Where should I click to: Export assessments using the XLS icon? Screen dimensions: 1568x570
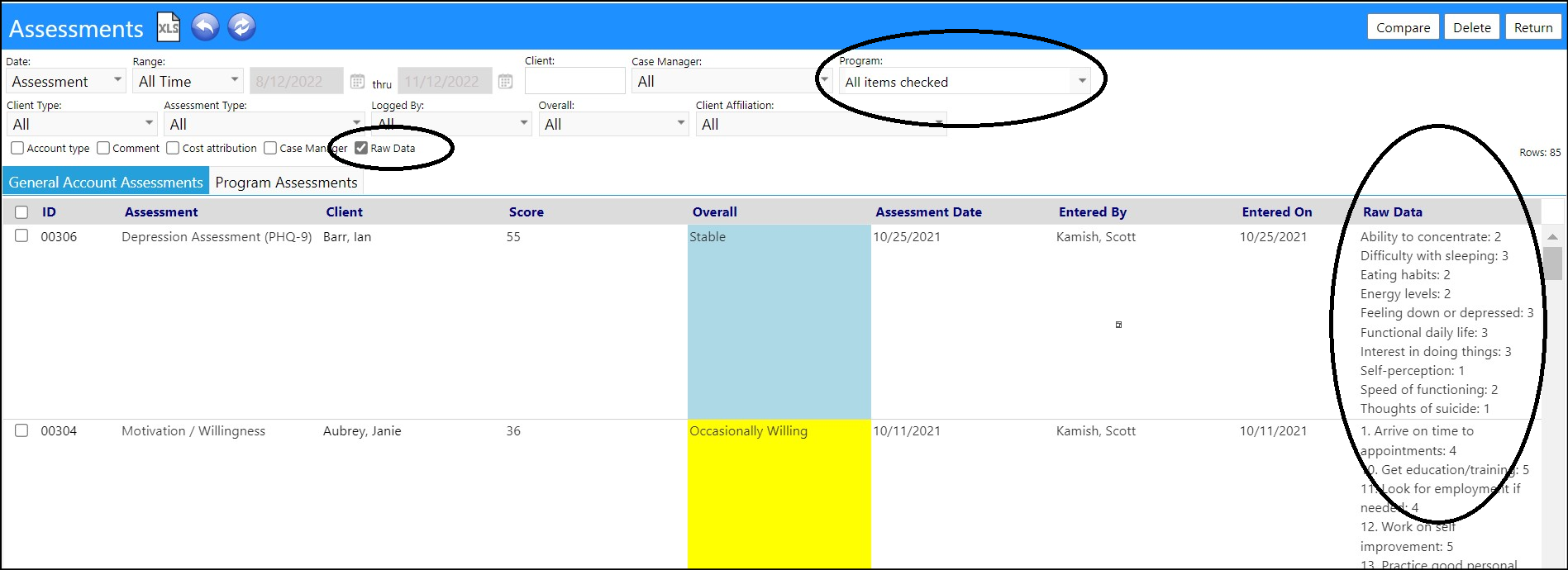click(169, 27)
